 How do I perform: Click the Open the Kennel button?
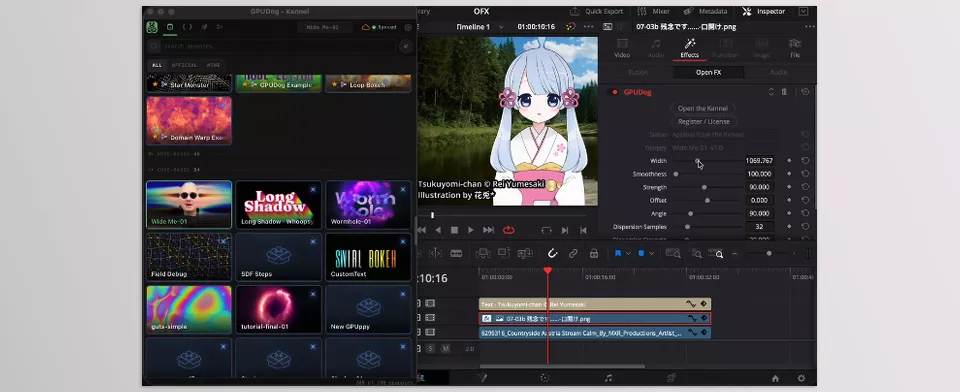[702, 108]
